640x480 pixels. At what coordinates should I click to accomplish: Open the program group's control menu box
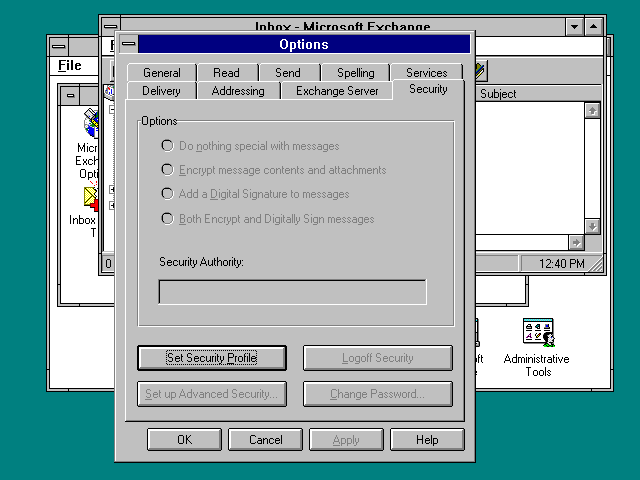click(71, 96)
